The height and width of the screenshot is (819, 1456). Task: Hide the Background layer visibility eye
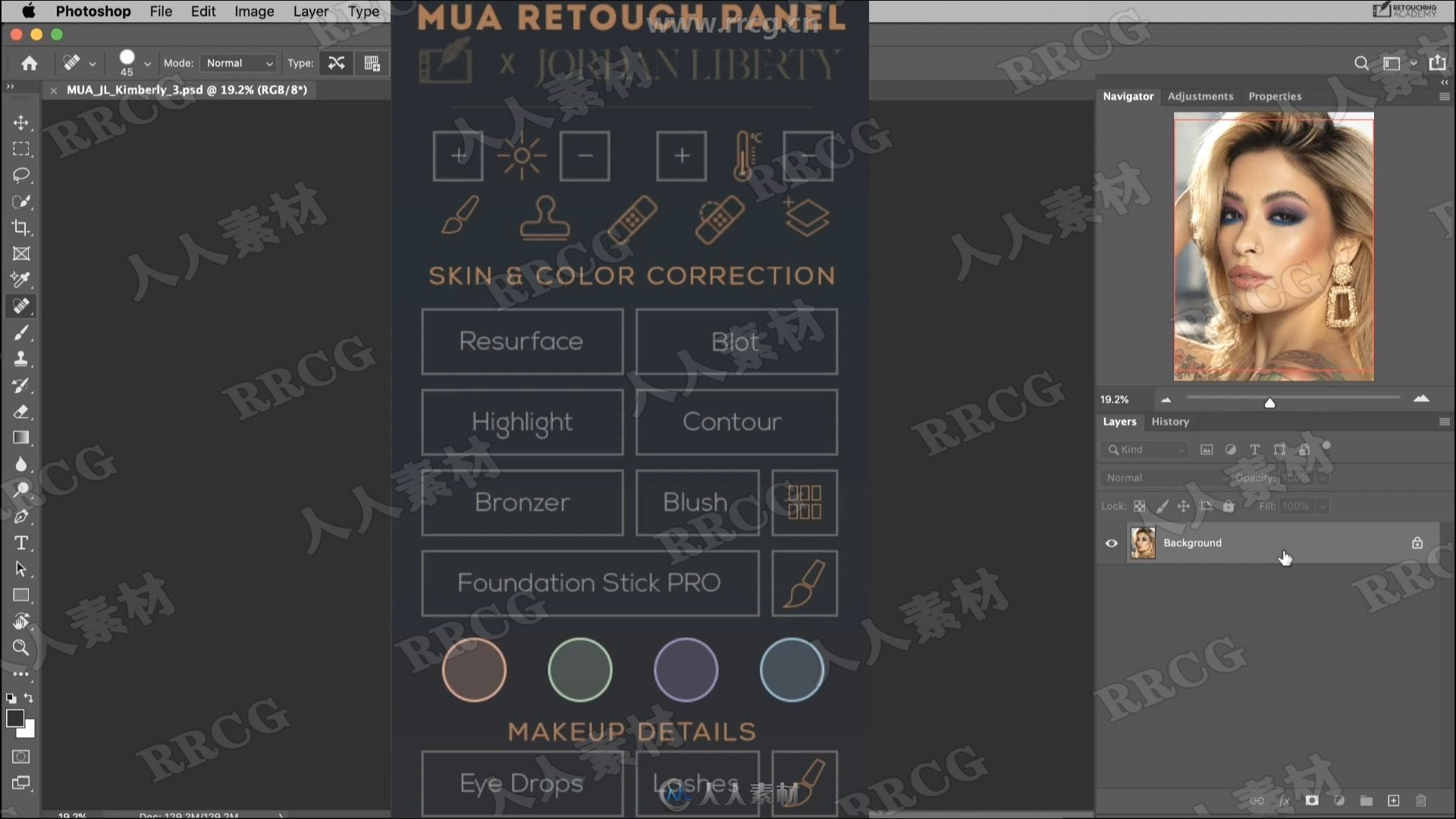(x=1111, y=543)
